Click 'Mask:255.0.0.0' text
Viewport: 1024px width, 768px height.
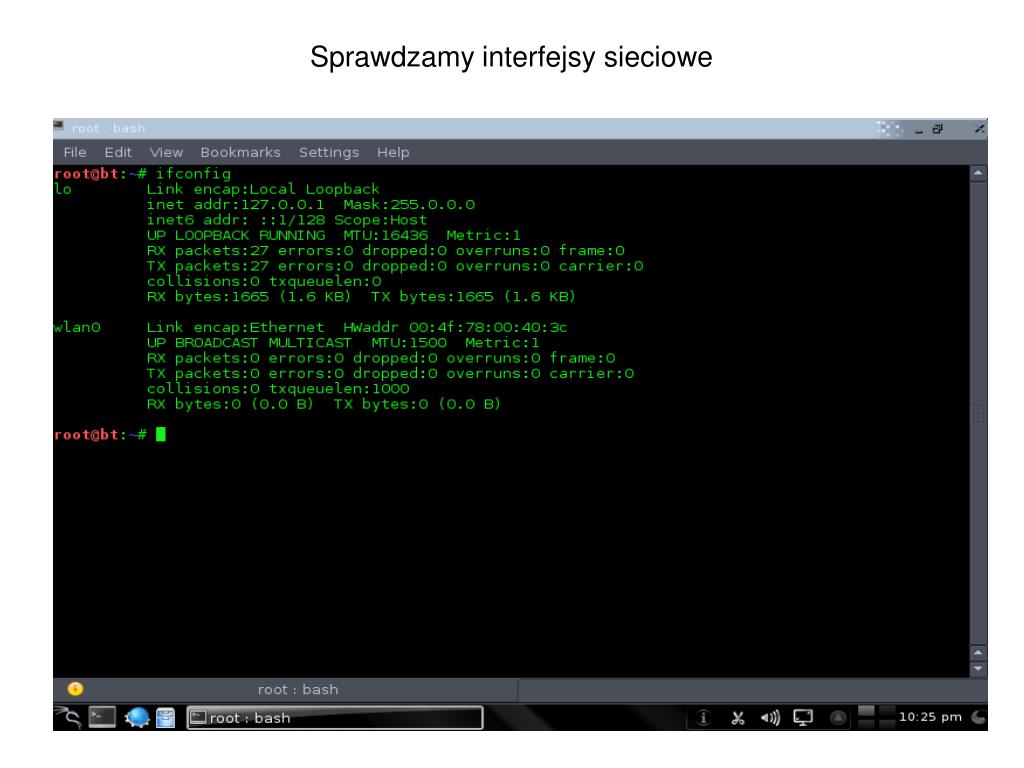click(x=409, y=204)
